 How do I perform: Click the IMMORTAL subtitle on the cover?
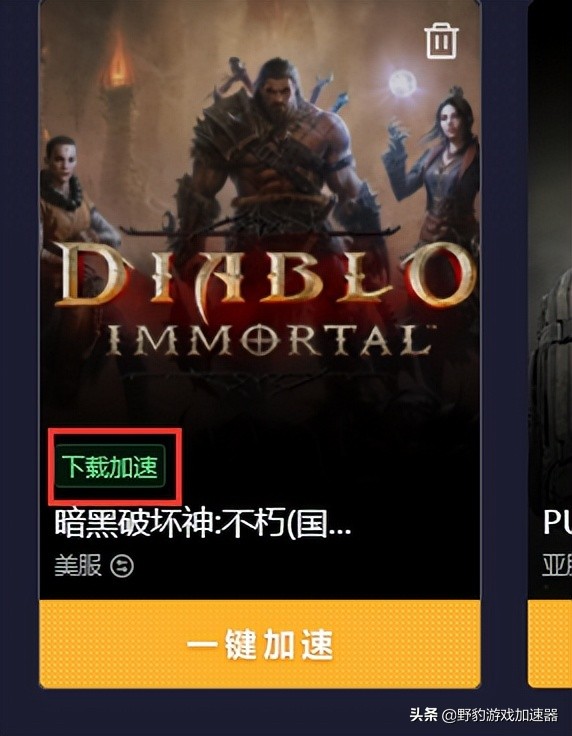click(267, 339)
